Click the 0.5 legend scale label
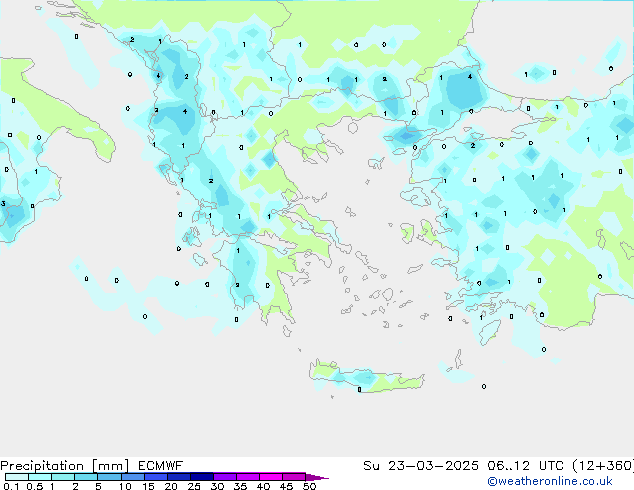This screenshot has height=490, width=634. click(35, 486)
